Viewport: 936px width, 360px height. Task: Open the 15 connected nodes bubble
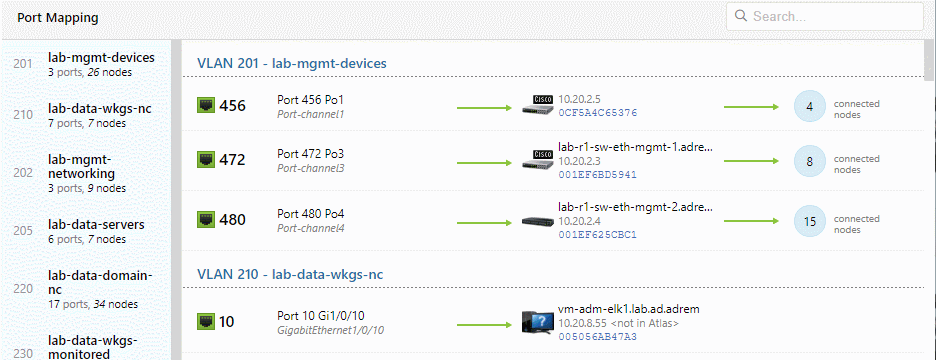point(809,221)
